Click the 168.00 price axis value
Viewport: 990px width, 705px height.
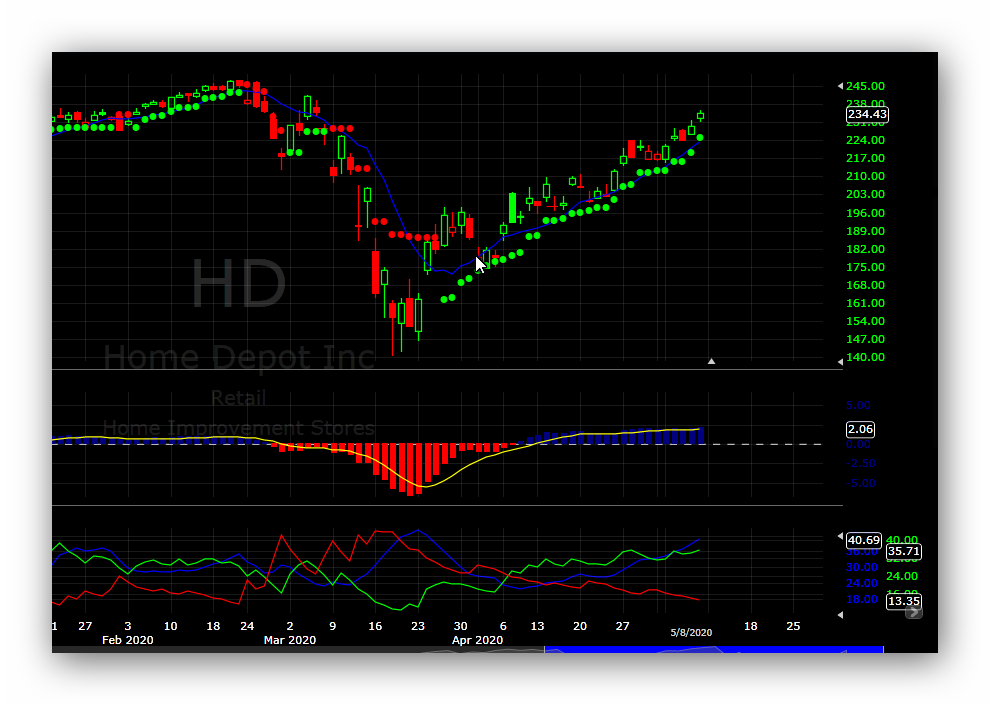click(x=865, y=285)
